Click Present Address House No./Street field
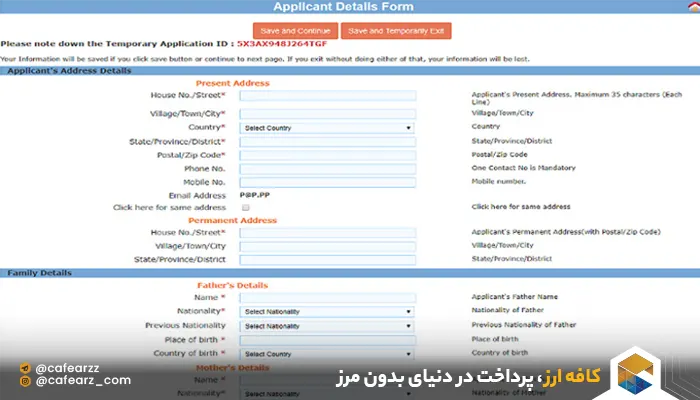 click(x=328, y=96)
